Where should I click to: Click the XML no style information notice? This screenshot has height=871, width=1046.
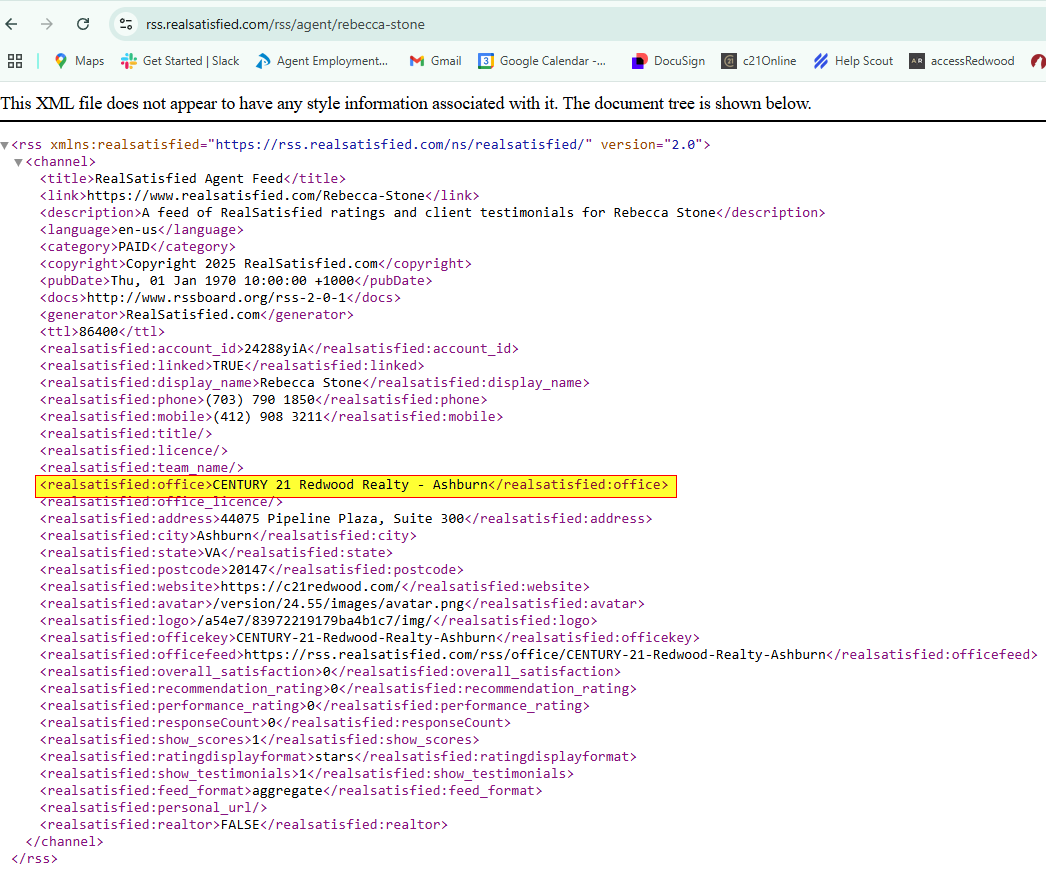(406, 103)
